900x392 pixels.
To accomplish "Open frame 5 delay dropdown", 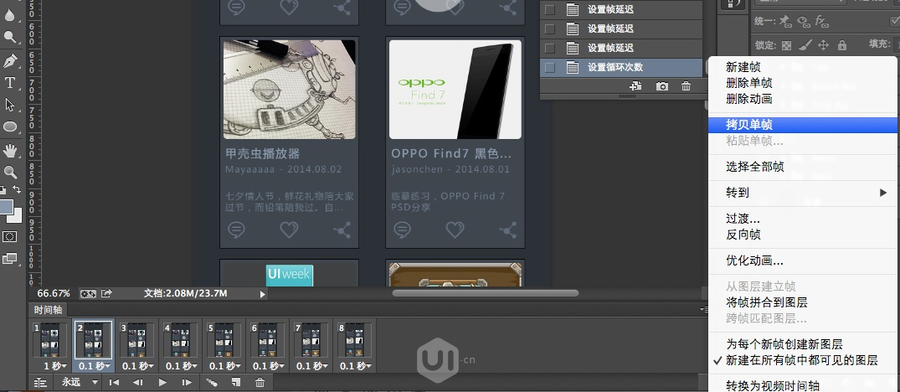I will [224, 366].
